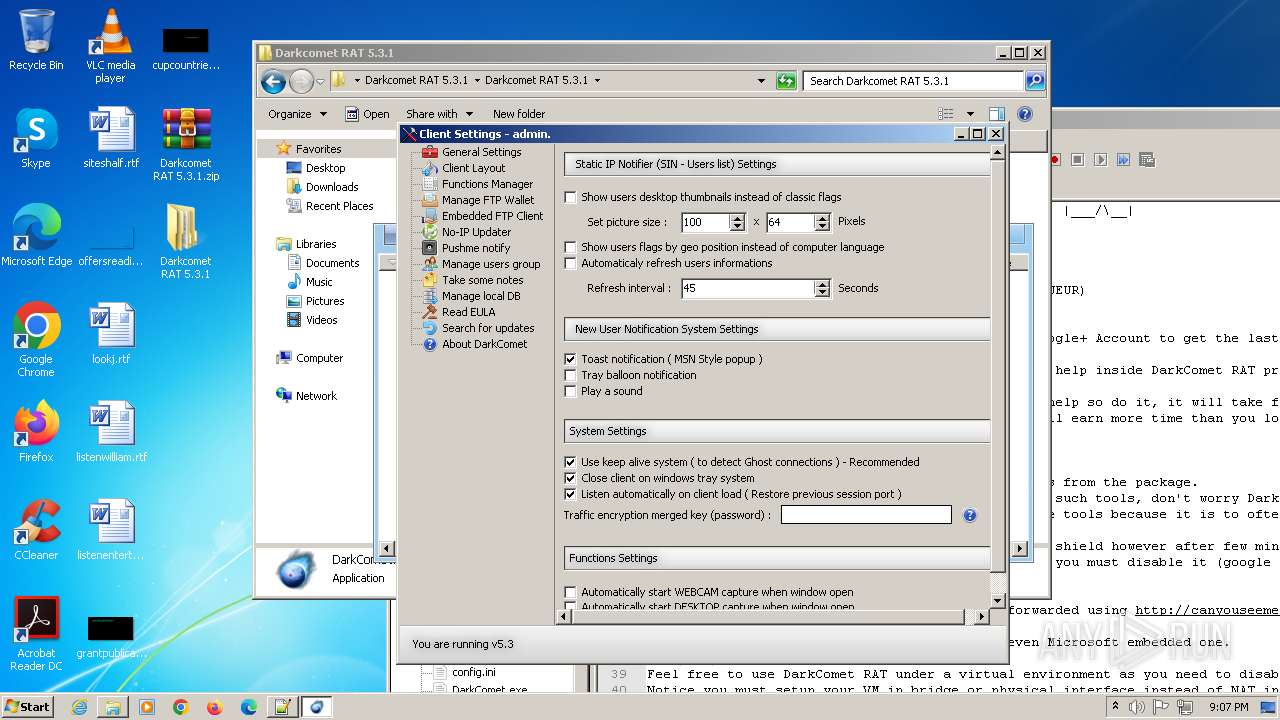Toggle the Explorer preview pane icon
Viewport: 1280px width, 720px height.
click(996, 114)
